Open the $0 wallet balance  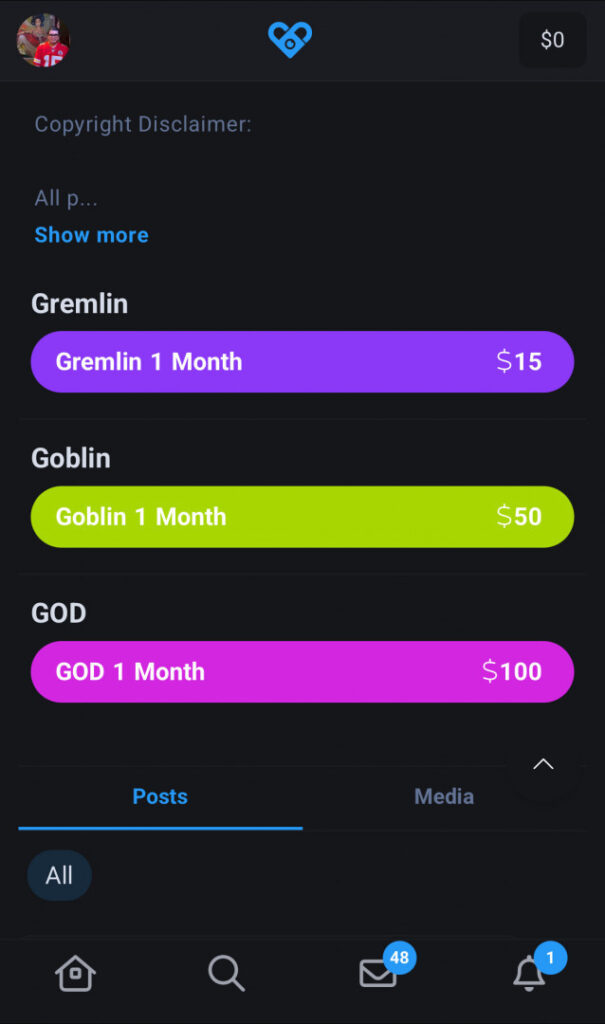pos(552,40)
